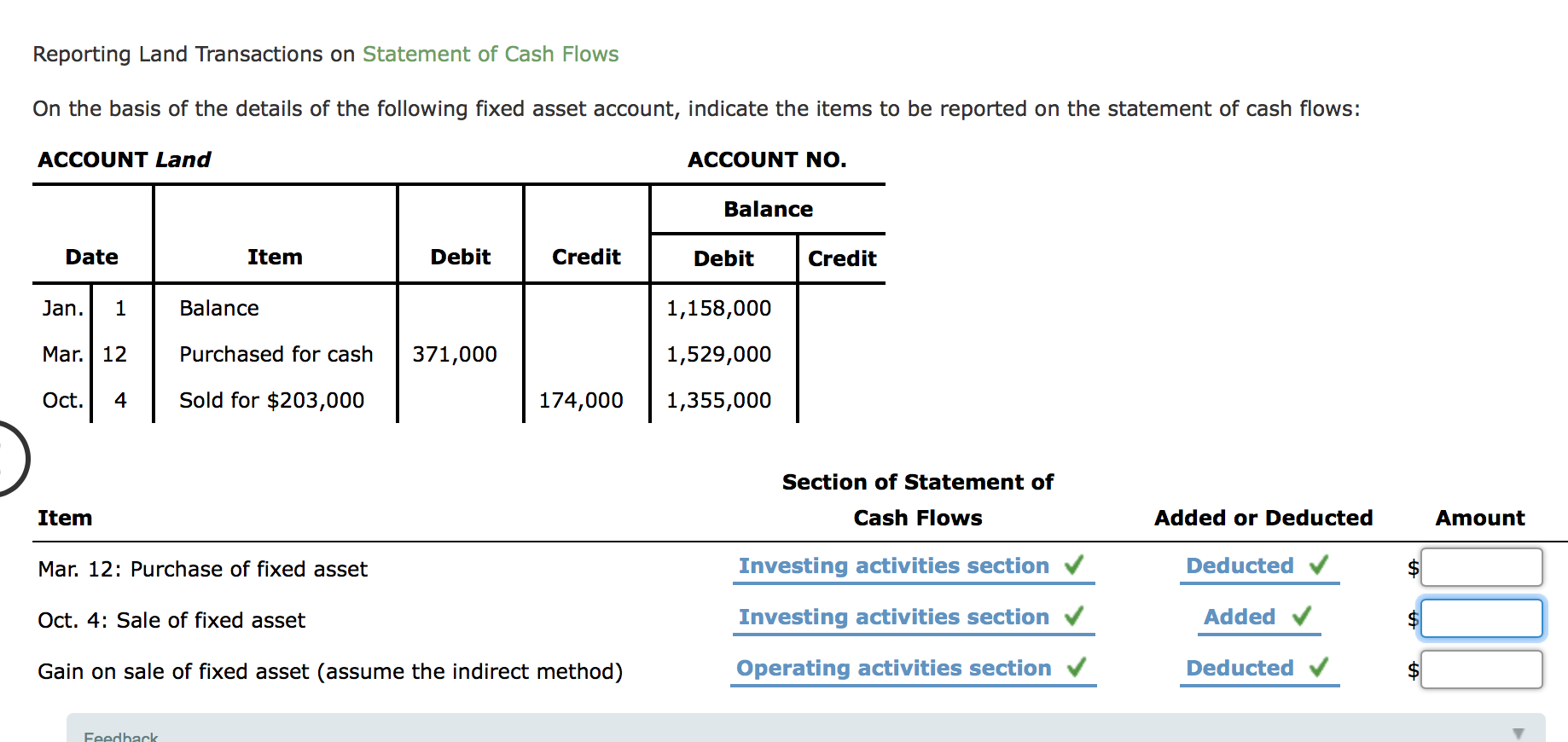Click the Purchased for cash ledger entry

(x=276, y=355)
